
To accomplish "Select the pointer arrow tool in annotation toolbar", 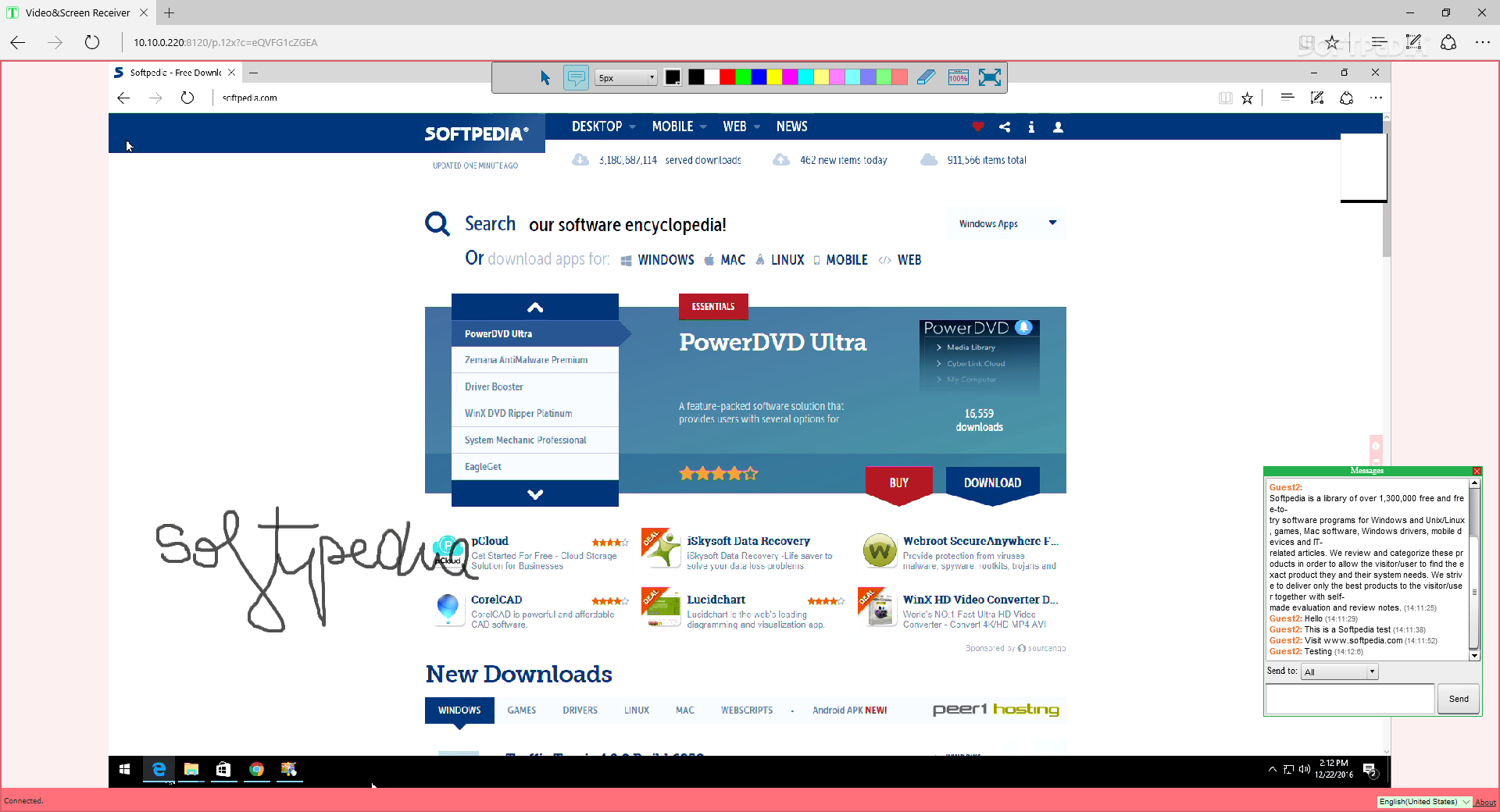I will [x=545, y=77].
